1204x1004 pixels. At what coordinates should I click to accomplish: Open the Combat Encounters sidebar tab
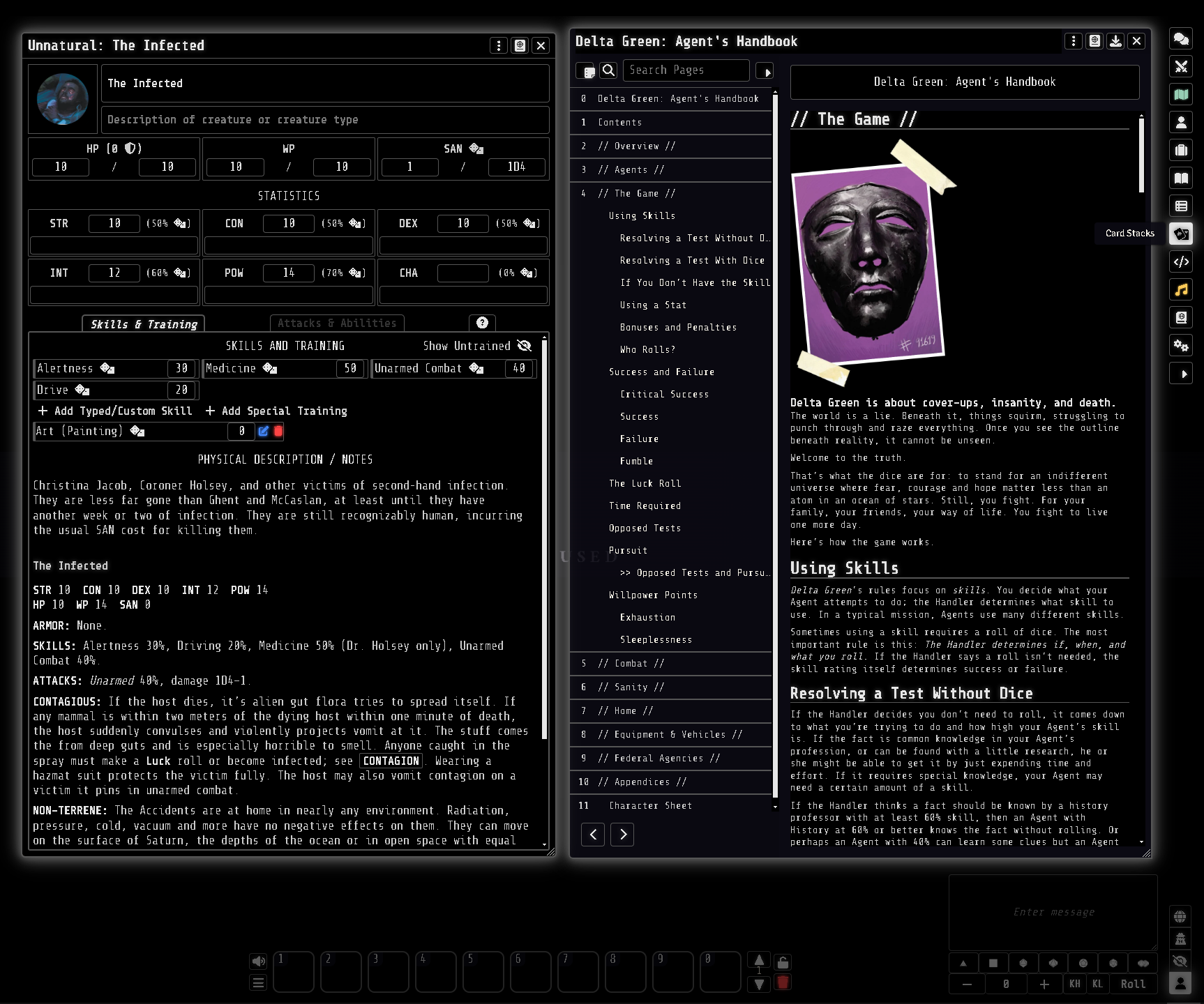(1181, 66)
